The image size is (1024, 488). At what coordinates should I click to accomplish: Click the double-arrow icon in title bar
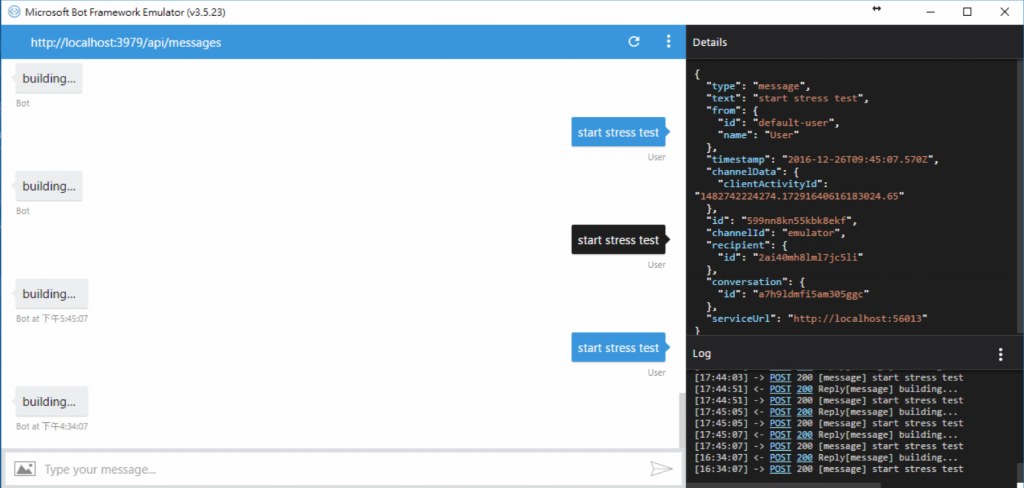[876, 8]
